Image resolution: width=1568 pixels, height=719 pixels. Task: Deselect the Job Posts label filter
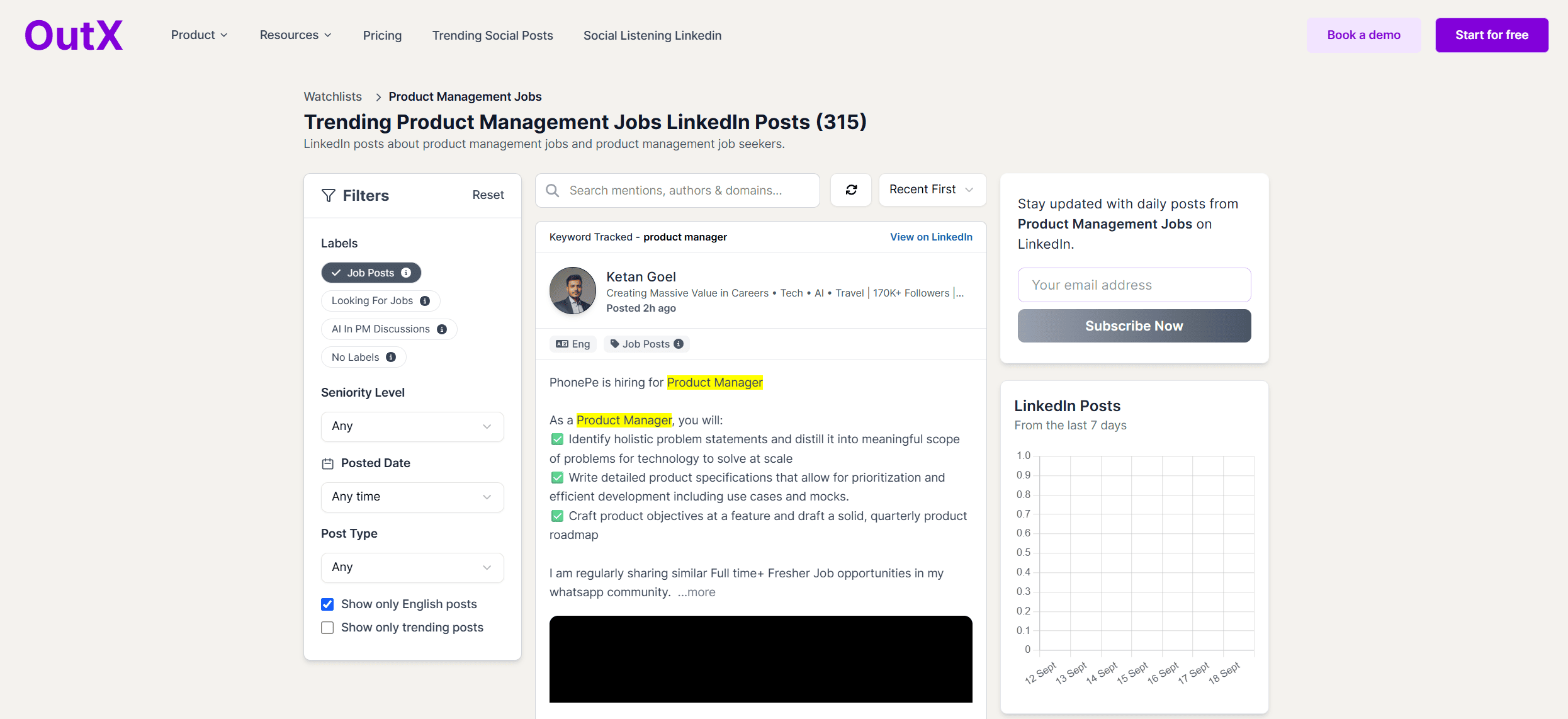click(370, 273)
